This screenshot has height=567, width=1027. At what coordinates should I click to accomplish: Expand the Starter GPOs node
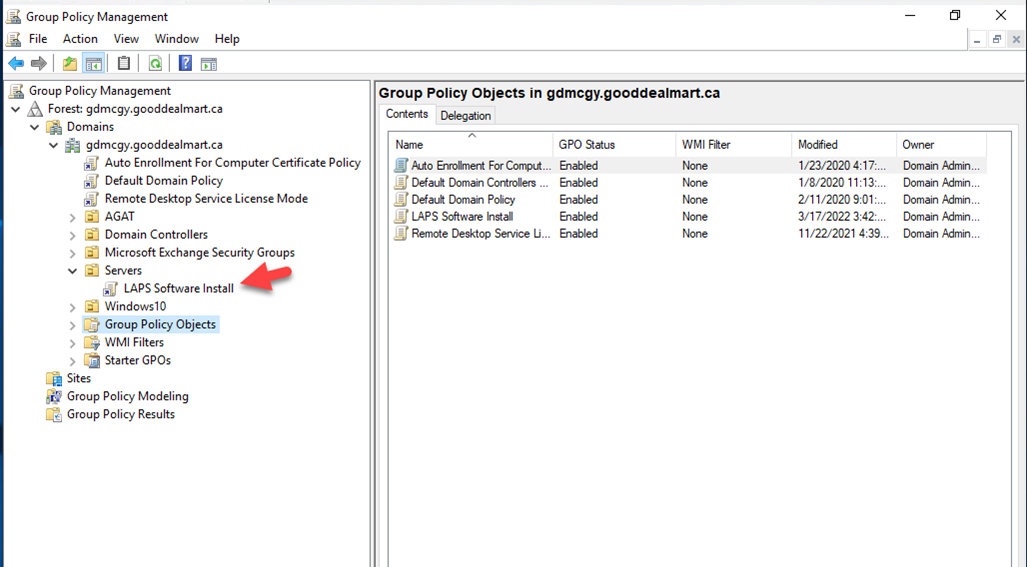[x=73, y=361]
